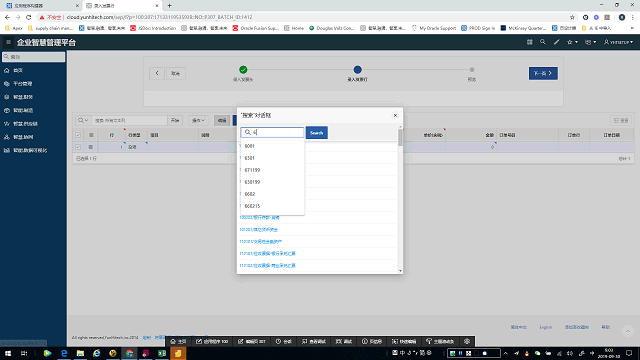Click developer toolbar settings gear icon
This screenshot has width=640, height=360.
(x=467, y=341)
